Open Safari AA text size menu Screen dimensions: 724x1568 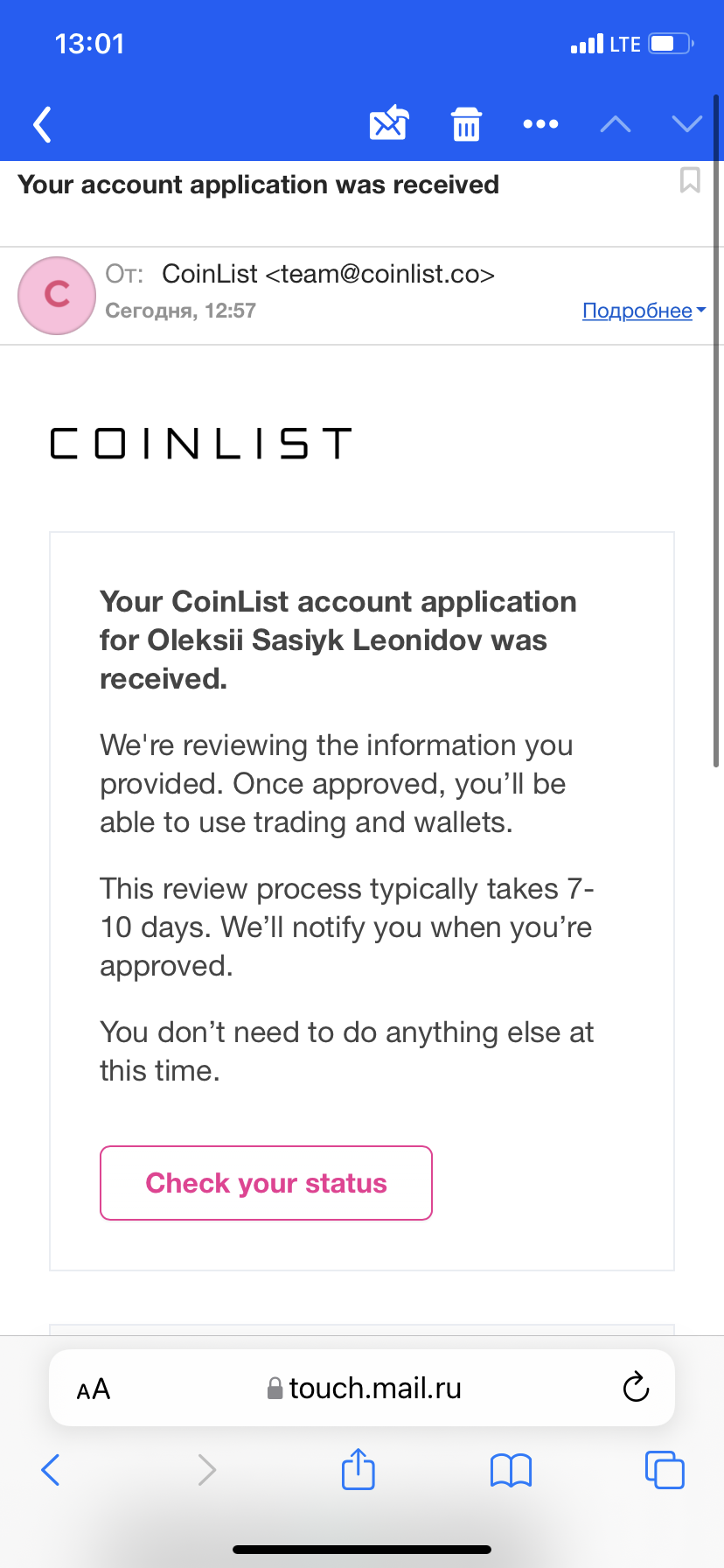pyautogui.click(x=94, y=1389)
